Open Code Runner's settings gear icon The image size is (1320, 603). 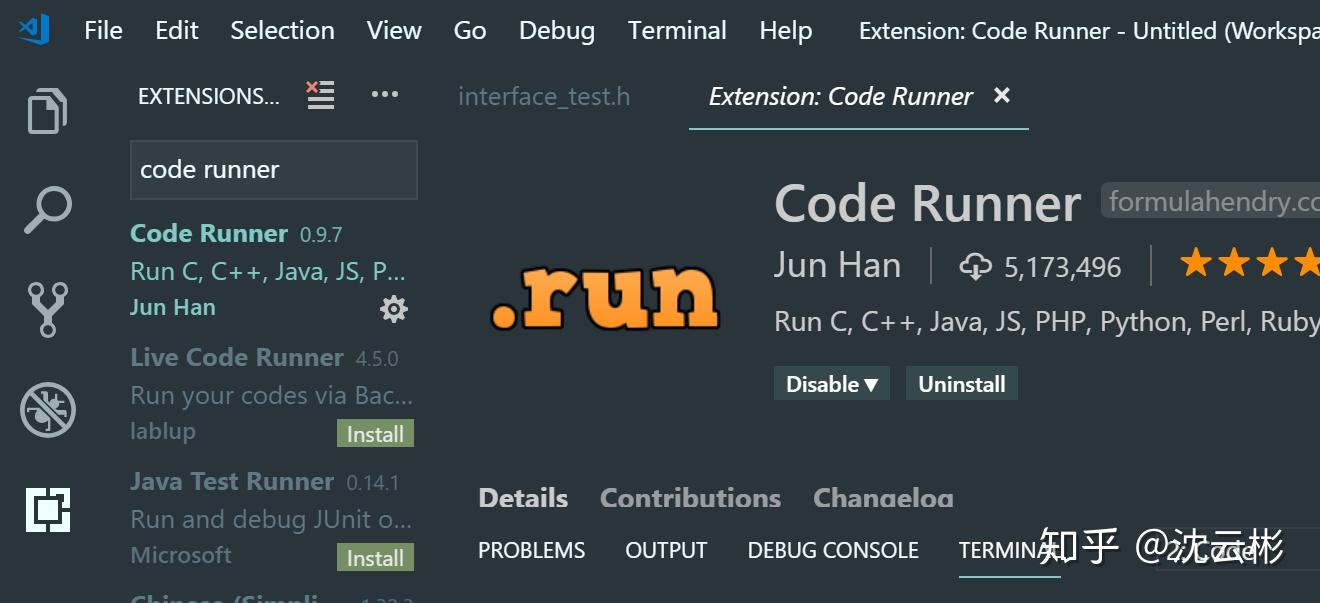393,310
